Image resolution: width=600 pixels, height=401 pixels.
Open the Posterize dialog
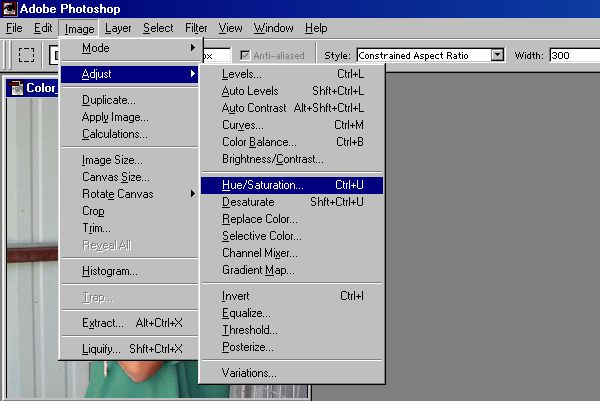click(292, 347)
